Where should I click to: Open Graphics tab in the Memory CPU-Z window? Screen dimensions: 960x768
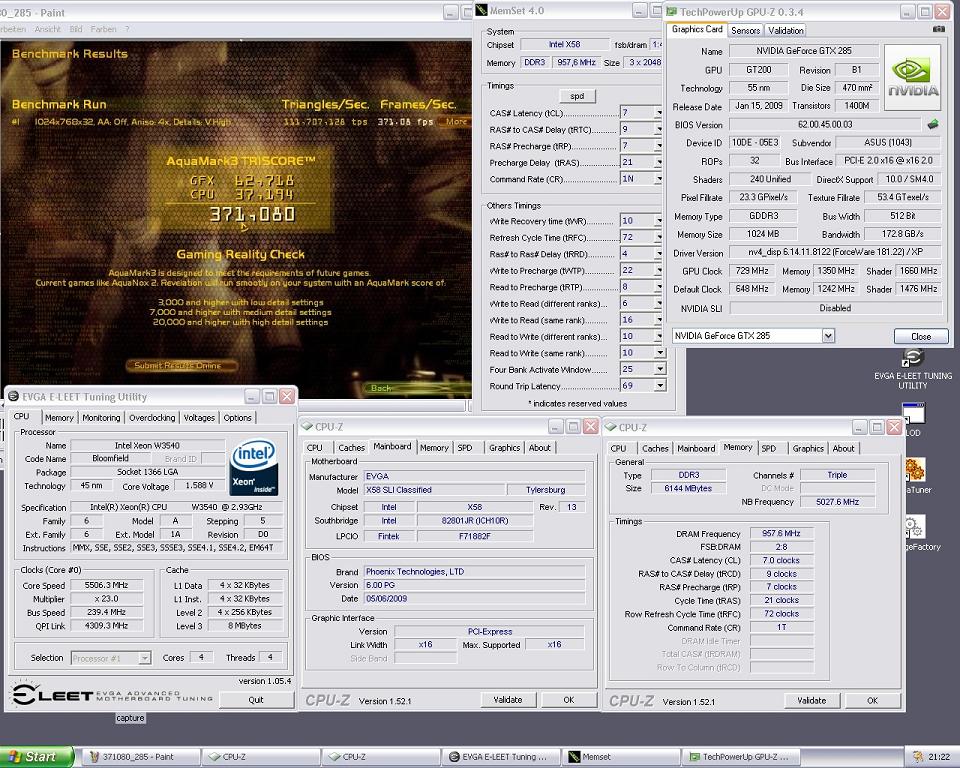pyautogui.click(x=808, y=448)
